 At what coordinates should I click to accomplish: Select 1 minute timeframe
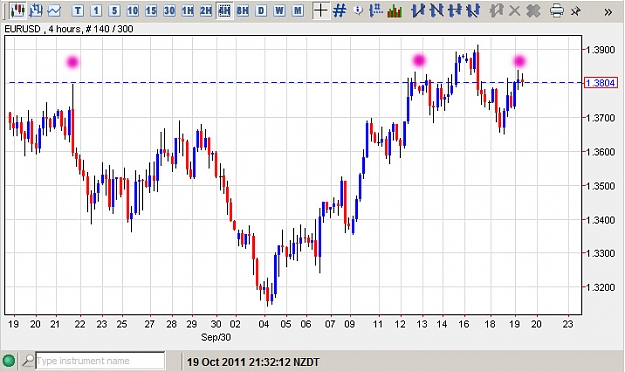pos(96,11)
